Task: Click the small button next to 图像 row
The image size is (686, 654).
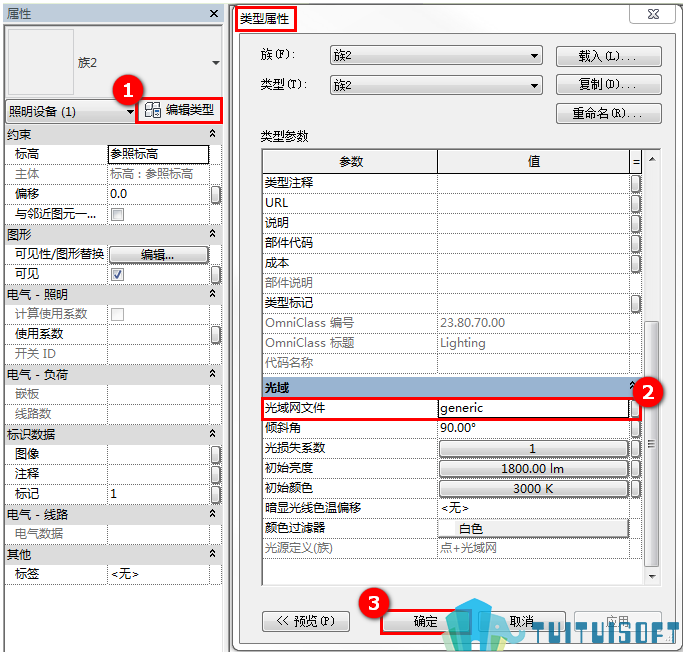Action: [x=216, y=454]
